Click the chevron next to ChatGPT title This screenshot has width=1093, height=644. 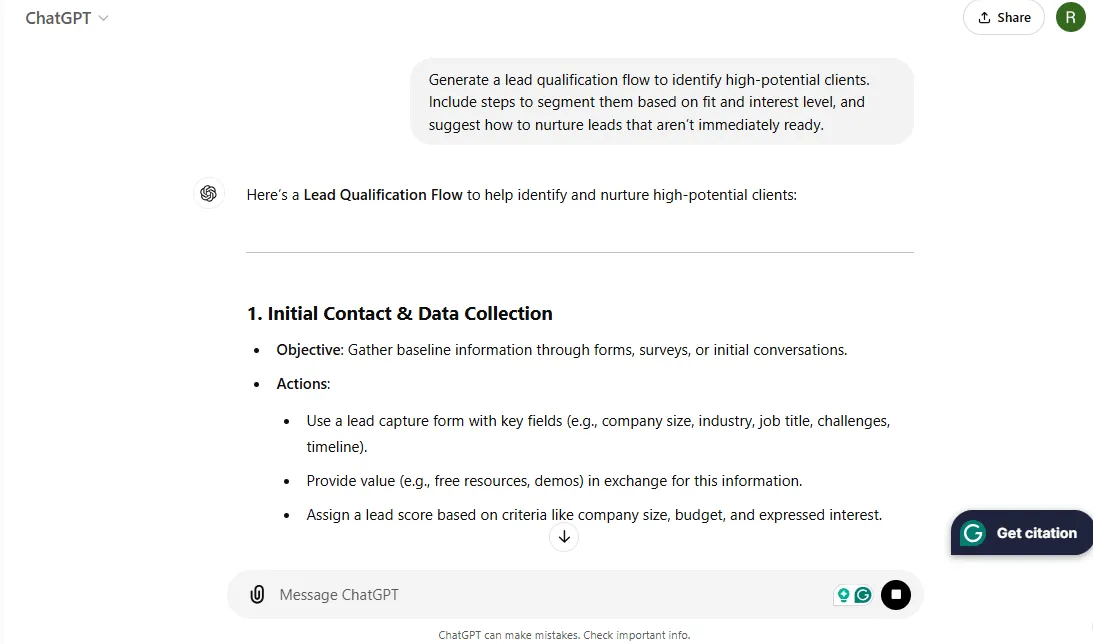click(103, 18)
